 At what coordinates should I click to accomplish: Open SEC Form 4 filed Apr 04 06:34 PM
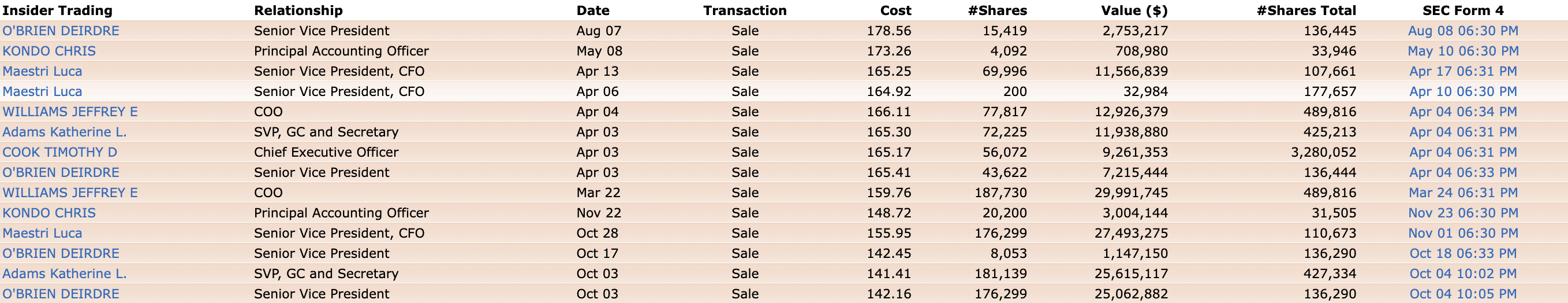coord(1463,112)
